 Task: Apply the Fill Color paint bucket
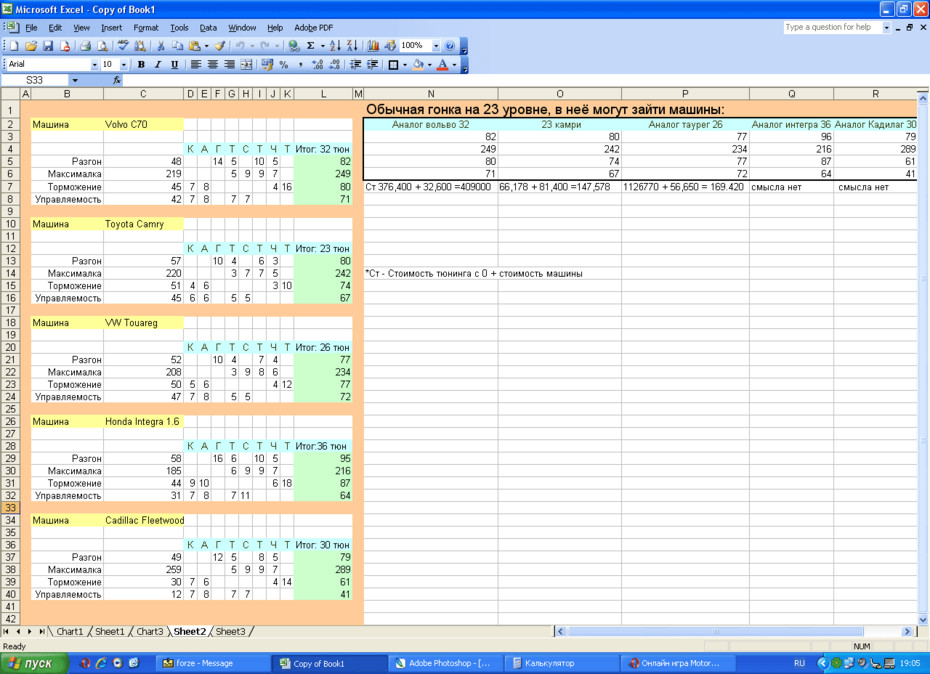[x=418, y=65]
